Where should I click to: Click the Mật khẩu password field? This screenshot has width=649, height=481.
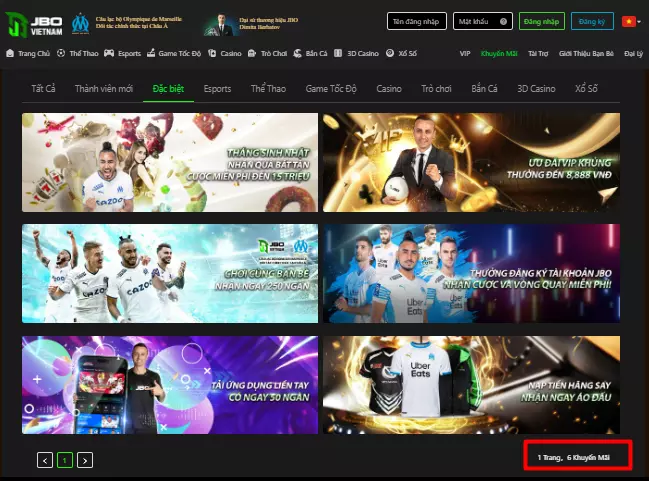point(483,21)
